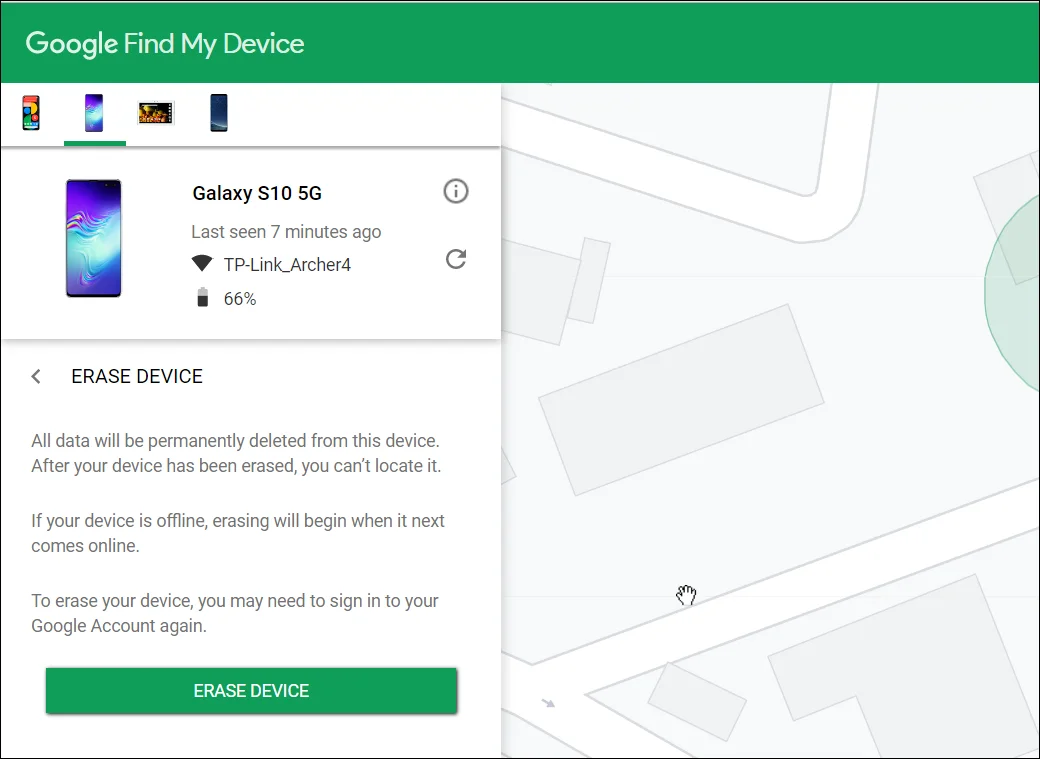Click the TP-Link_Archer4 network name
This screenshot has height=759, width=1040.
tap(287, 265)
